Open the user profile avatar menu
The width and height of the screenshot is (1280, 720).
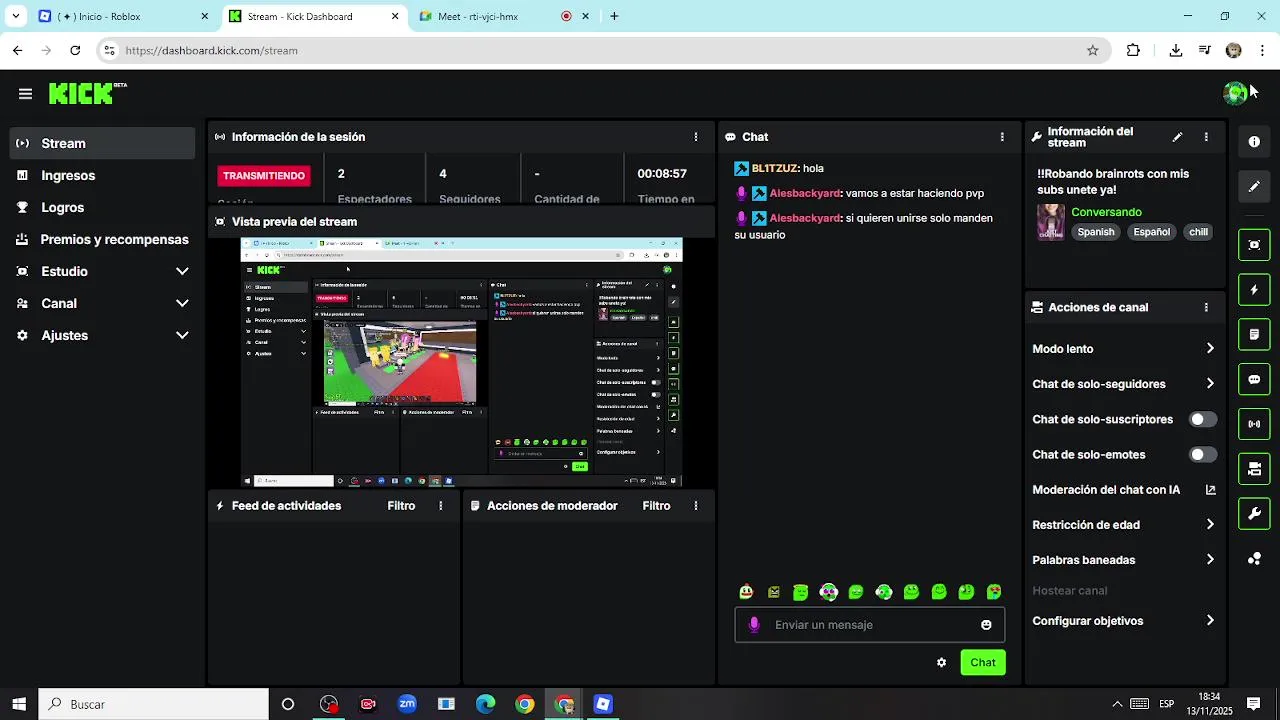click(1235, 93)
